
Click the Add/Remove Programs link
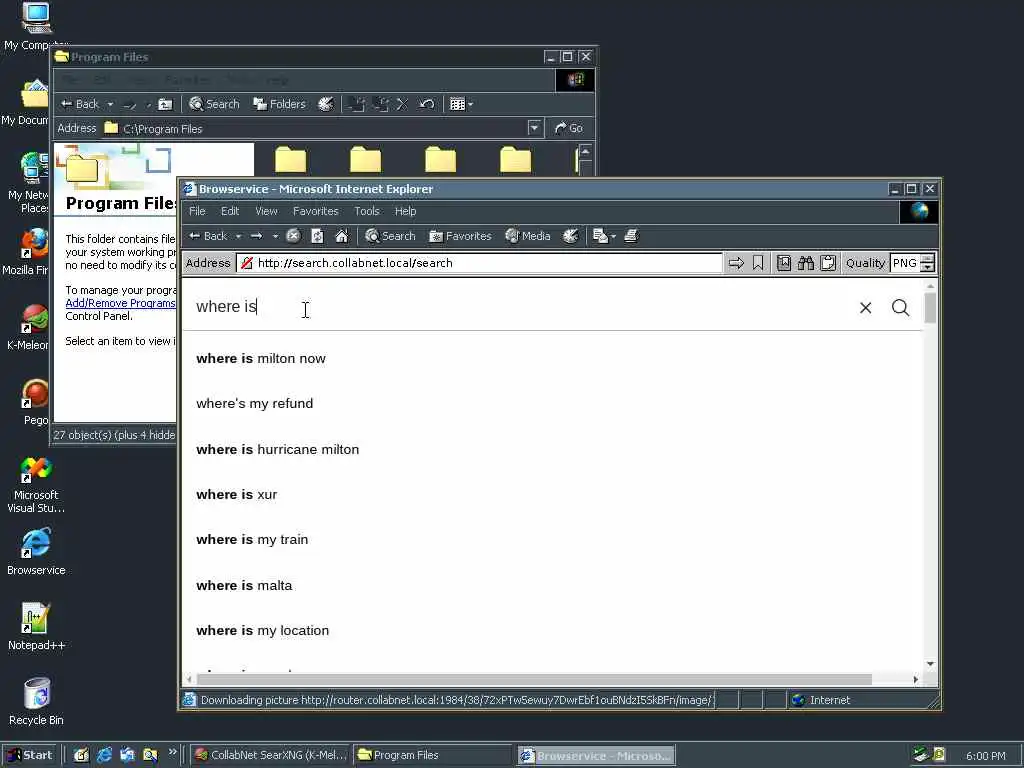pos(120,303)
